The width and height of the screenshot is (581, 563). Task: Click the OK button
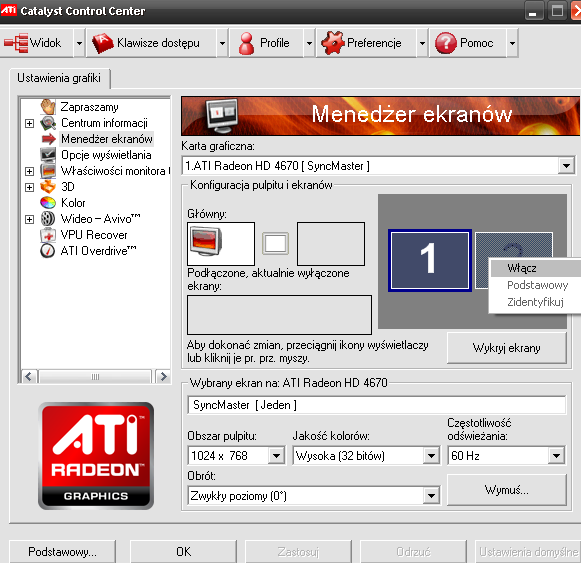pyautogui.click(x=183, y=552)
